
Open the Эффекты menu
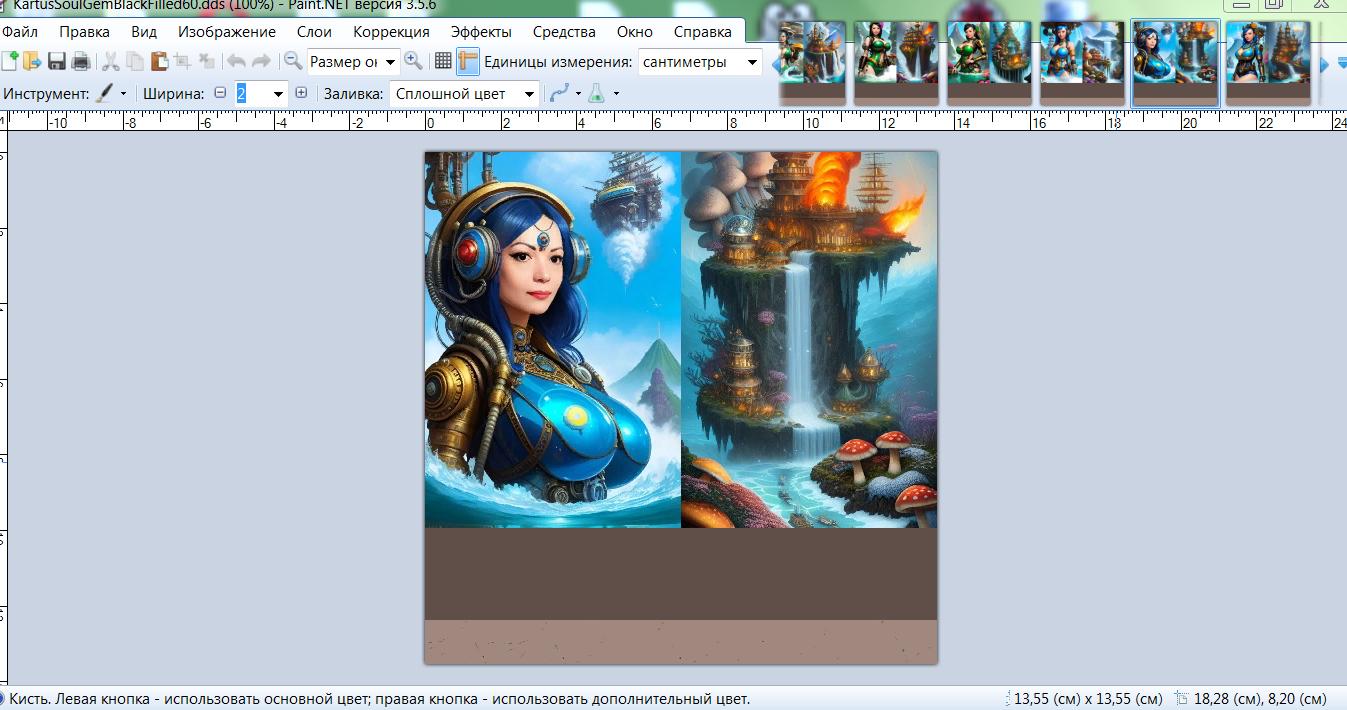point(480,32)
